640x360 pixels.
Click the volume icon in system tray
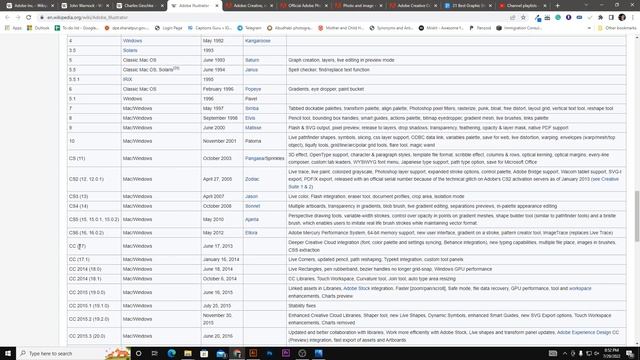(596, 353)
